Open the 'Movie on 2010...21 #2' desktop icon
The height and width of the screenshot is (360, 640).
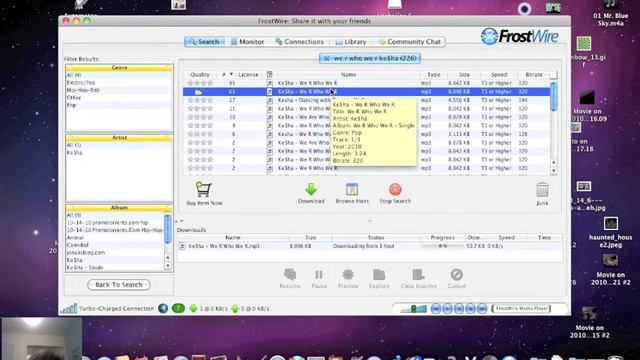tap(611, 270)
